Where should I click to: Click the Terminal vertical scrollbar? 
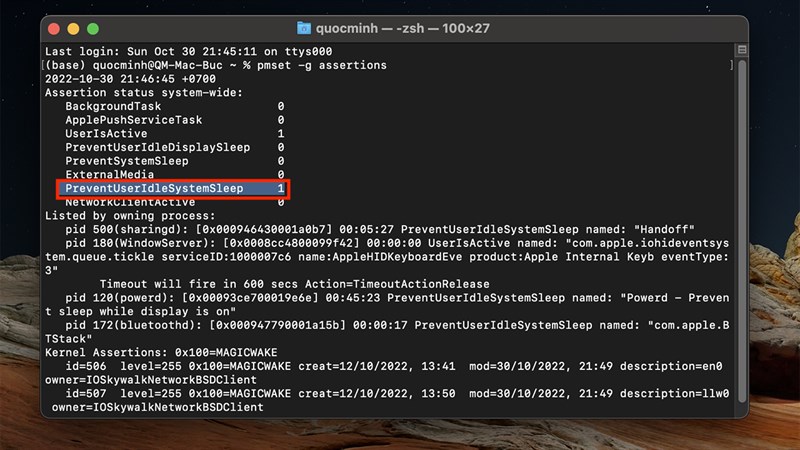point(742,231)
